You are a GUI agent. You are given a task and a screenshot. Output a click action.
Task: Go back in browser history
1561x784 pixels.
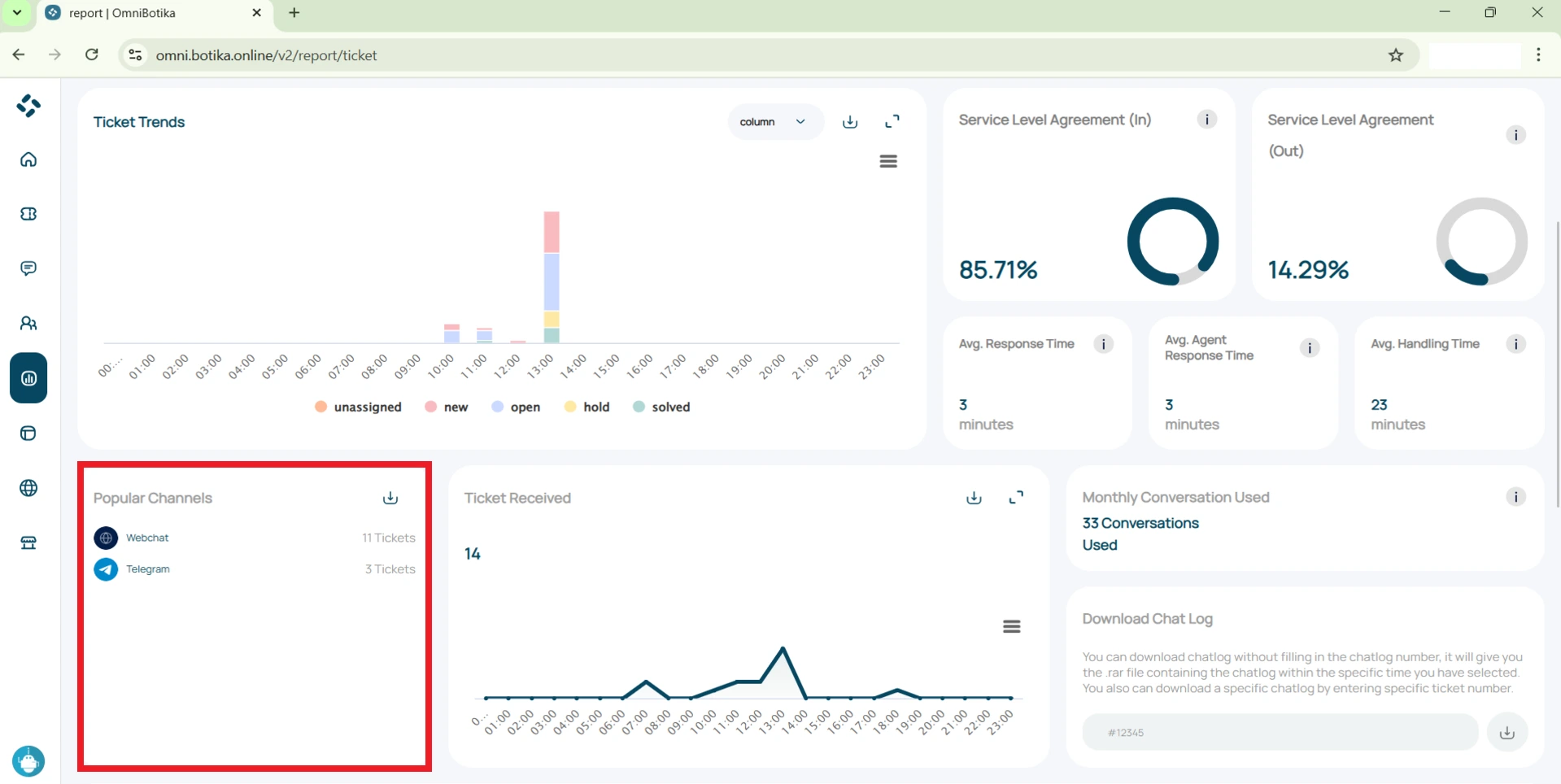[x=19, y=54]
